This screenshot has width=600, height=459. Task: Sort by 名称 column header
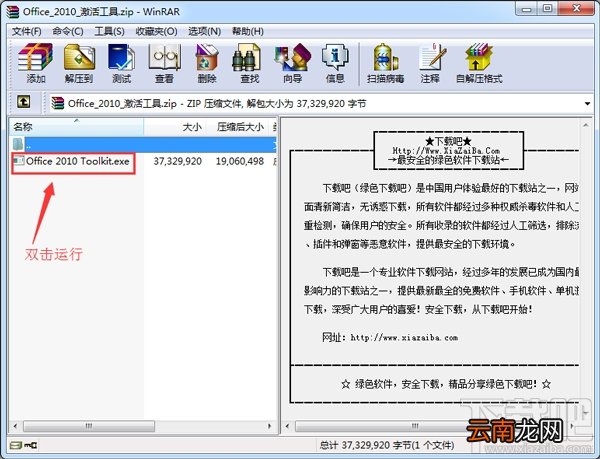(x=77, y=127)
